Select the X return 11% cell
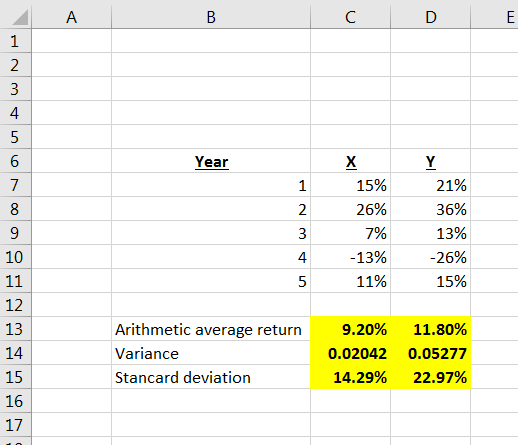Viewport: 518px width, 445px height. pyautogui.click(x=350, y=281)
